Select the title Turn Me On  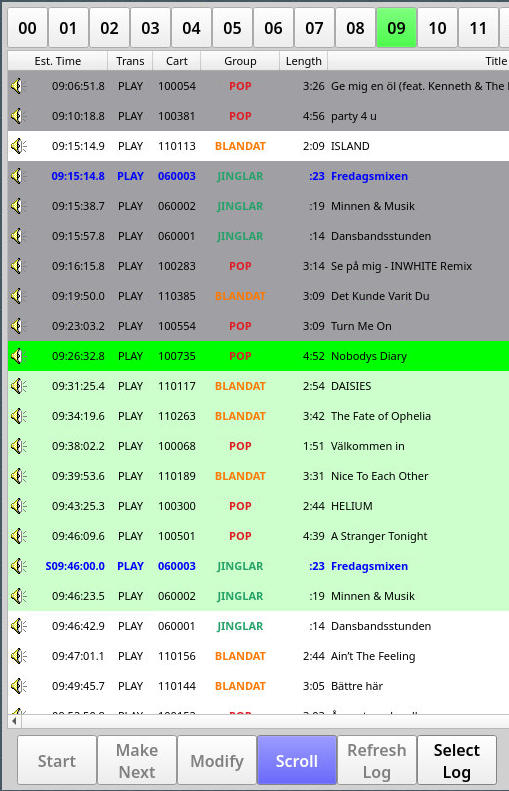click(361, 326)
